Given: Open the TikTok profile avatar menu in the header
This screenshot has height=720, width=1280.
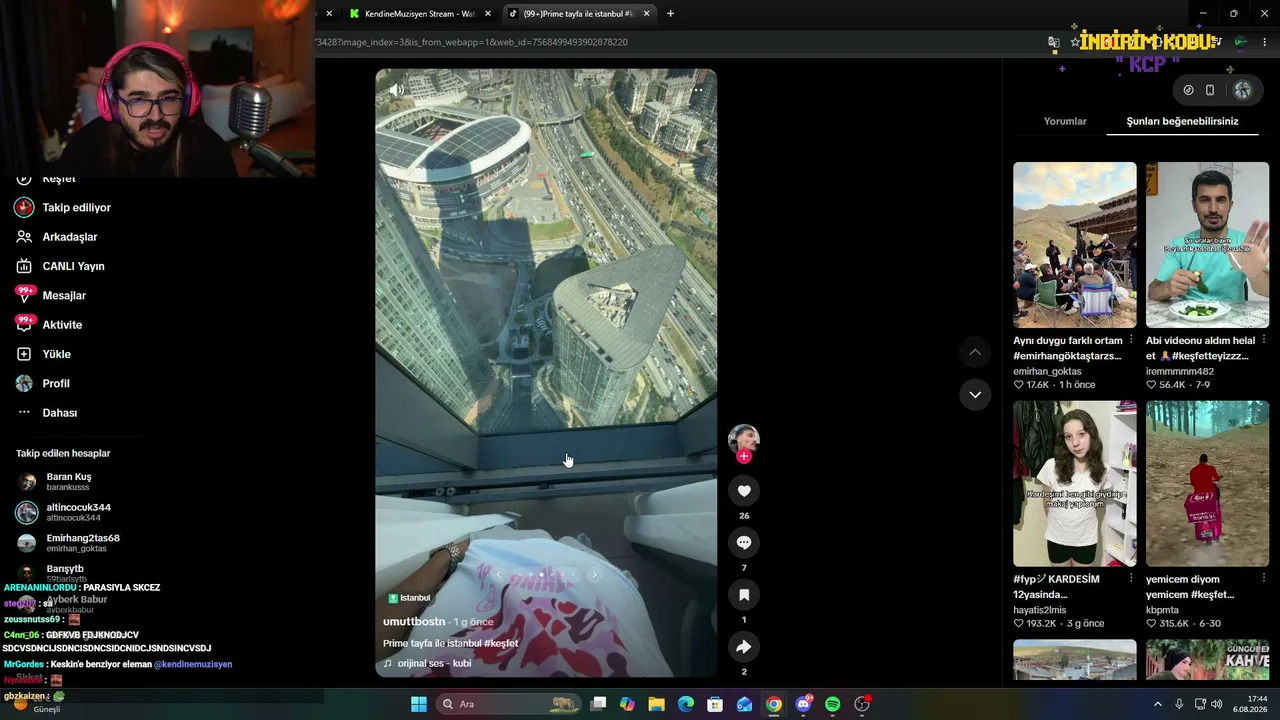Looking at the screenshot, I should click(1242, 90).
